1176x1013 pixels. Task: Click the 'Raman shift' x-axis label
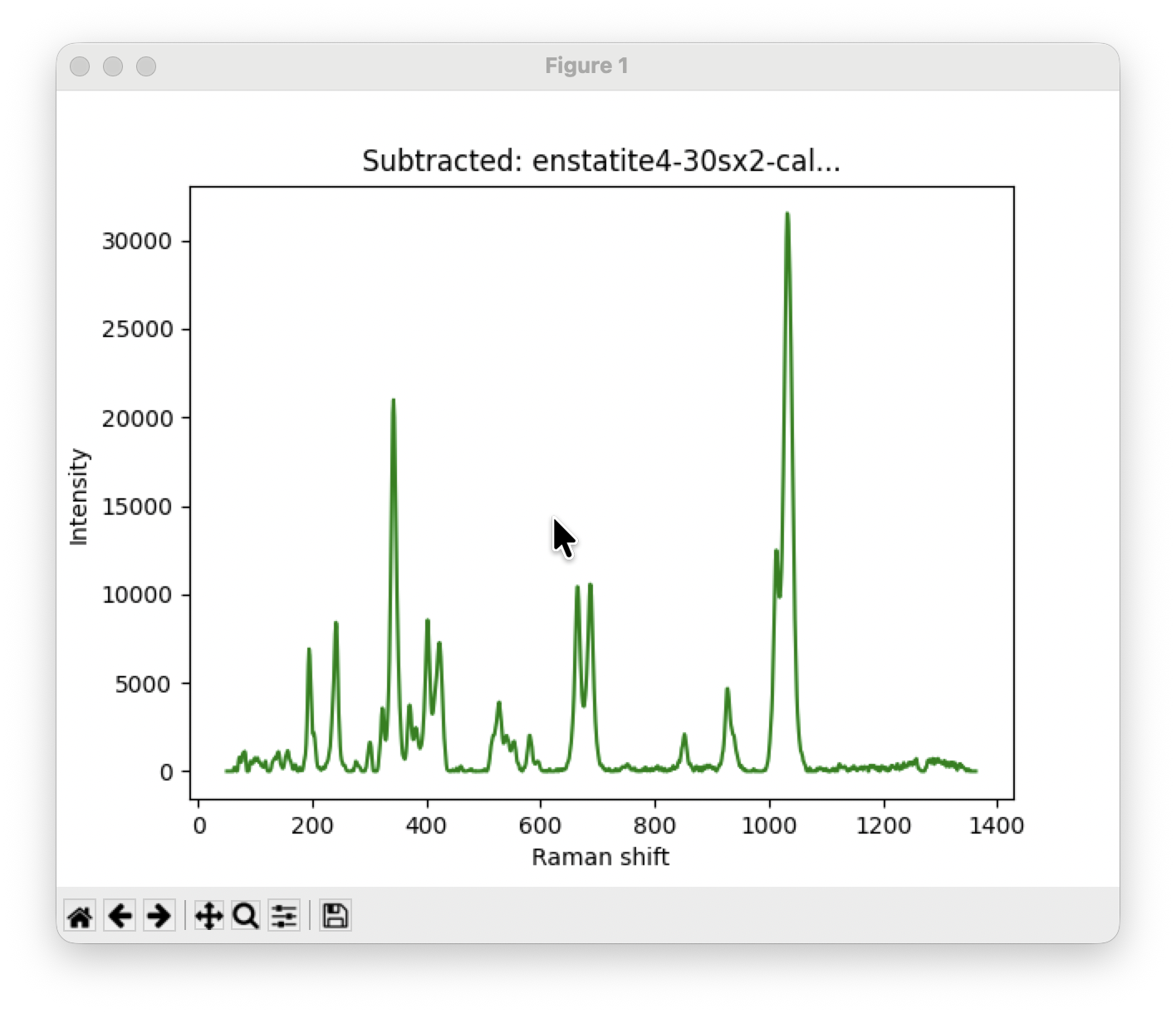tap(600, 857)
